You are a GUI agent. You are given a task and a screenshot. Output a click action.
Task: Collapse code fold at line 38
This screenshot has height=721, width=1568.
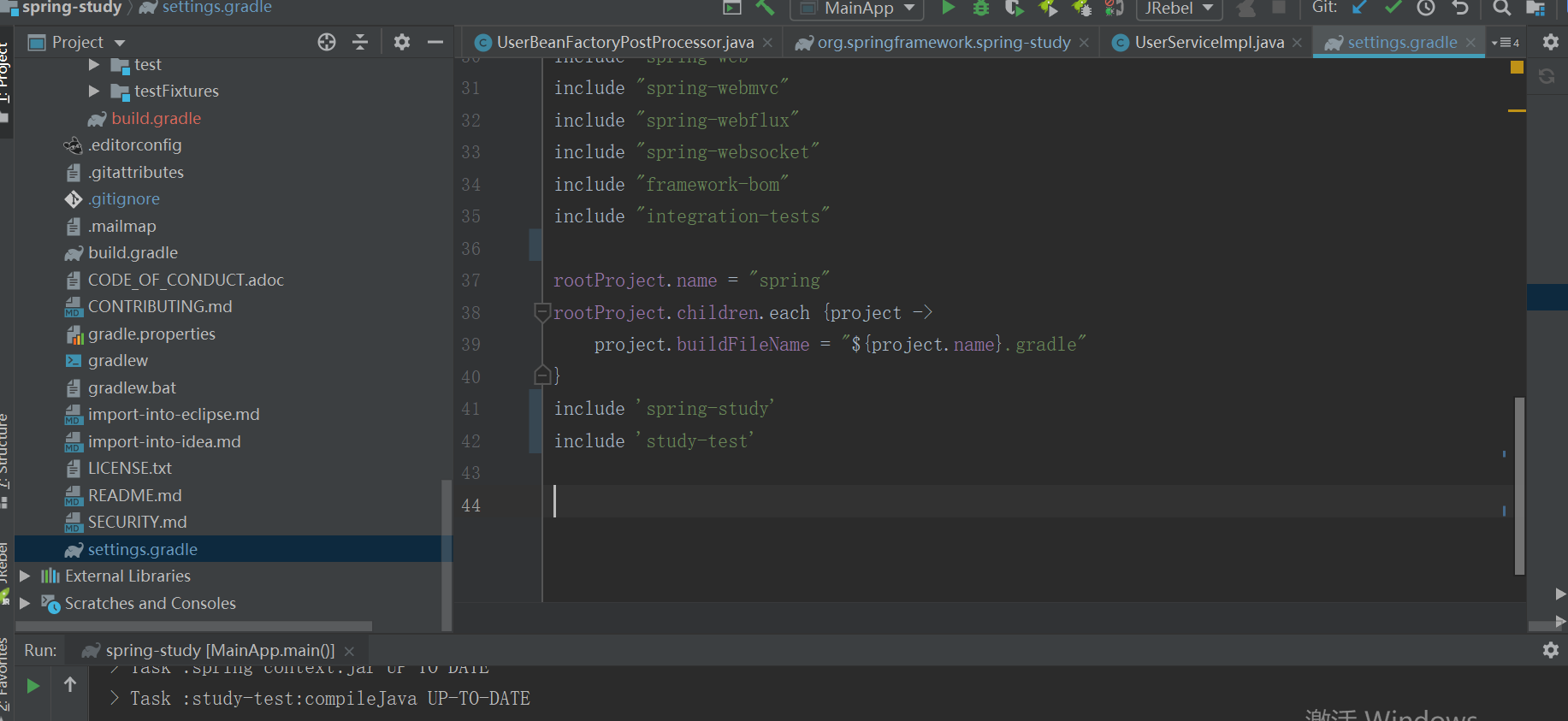coord(541,312)
